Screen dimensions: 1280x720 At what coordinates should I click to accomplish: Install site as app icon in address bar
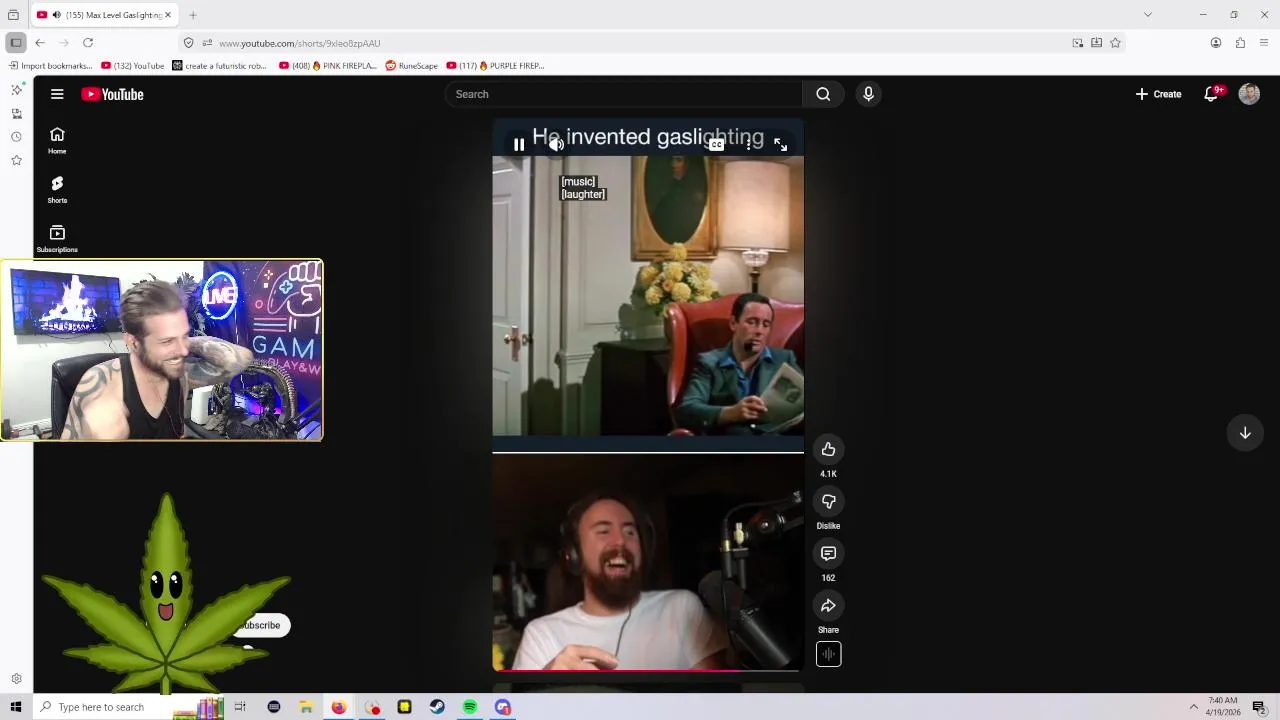pos(1096,43)
